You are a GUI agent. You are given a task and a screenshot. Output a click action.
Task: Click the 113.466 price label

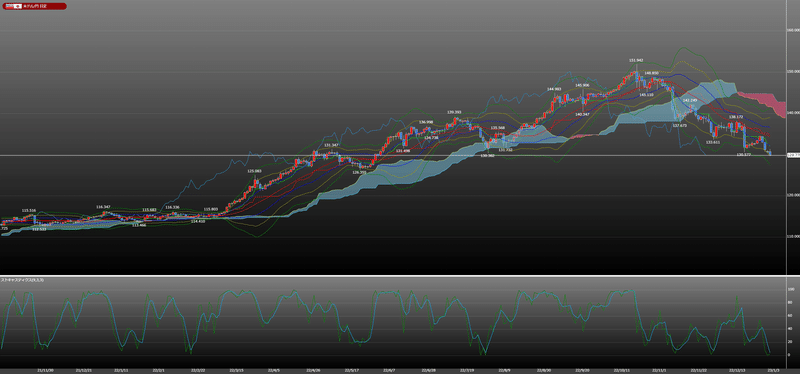[139, 225]
